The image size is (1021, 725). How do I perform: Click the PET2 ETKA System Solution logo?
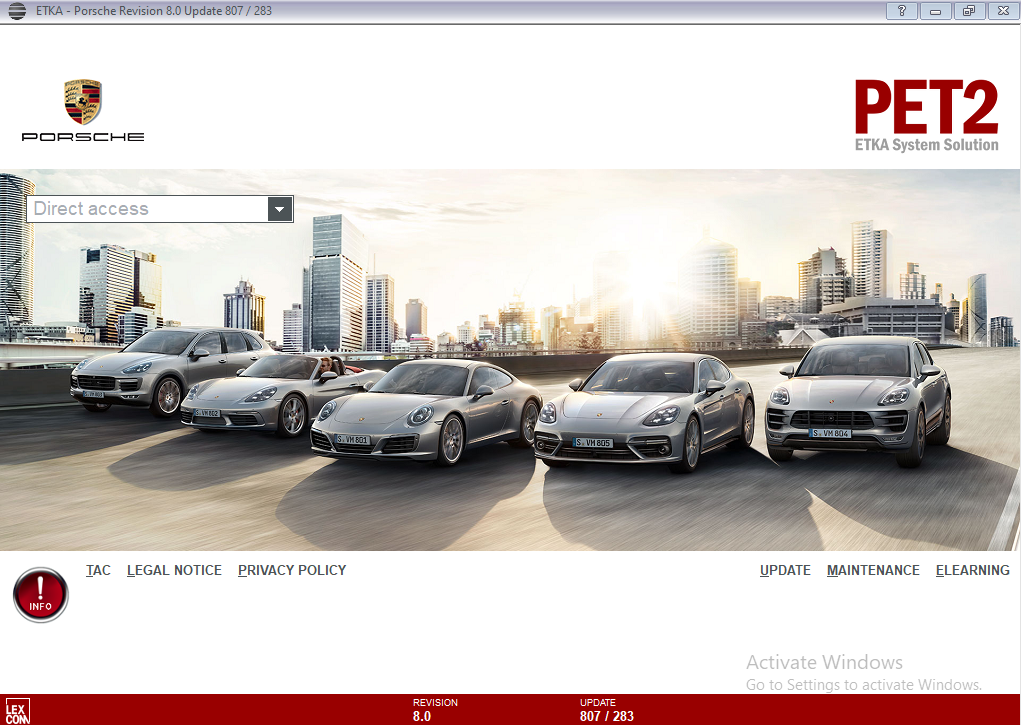point(925,110)
